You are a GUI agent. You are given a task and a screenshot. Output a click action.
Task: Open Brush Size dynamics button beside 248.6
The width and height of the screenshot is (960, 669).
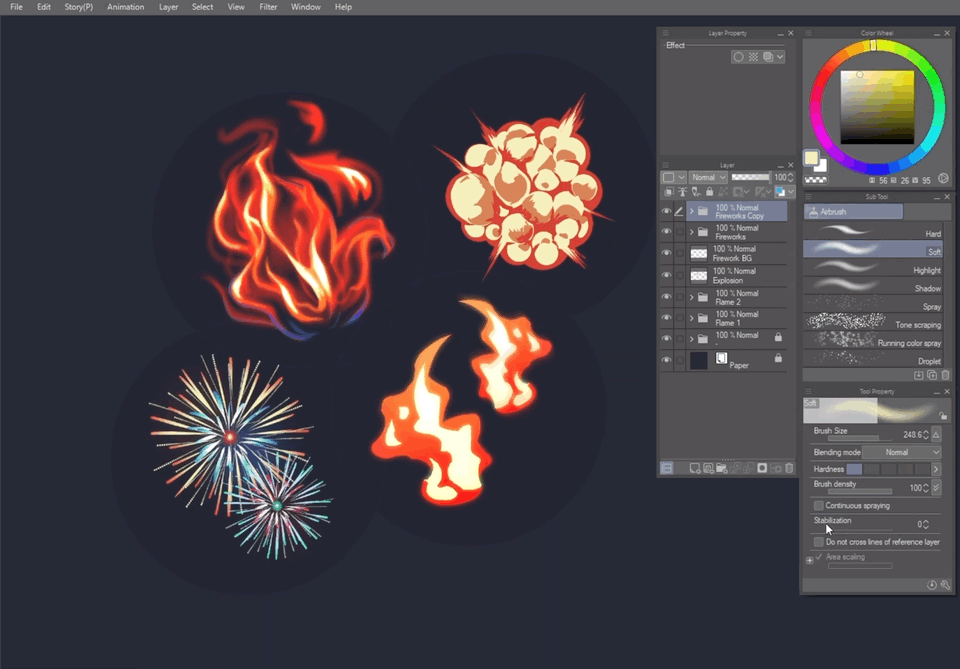coord(936,435)
